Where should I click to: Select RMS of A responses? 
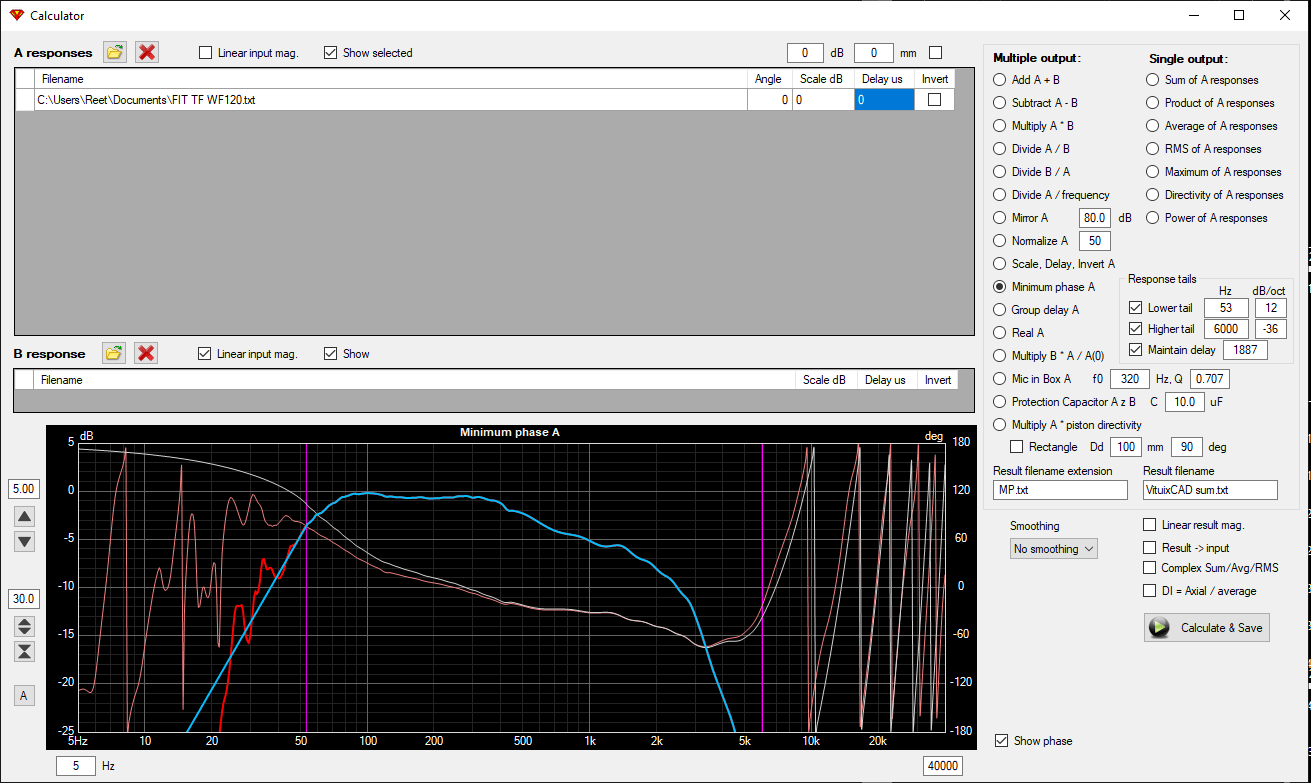click(x=1153, y=149)
